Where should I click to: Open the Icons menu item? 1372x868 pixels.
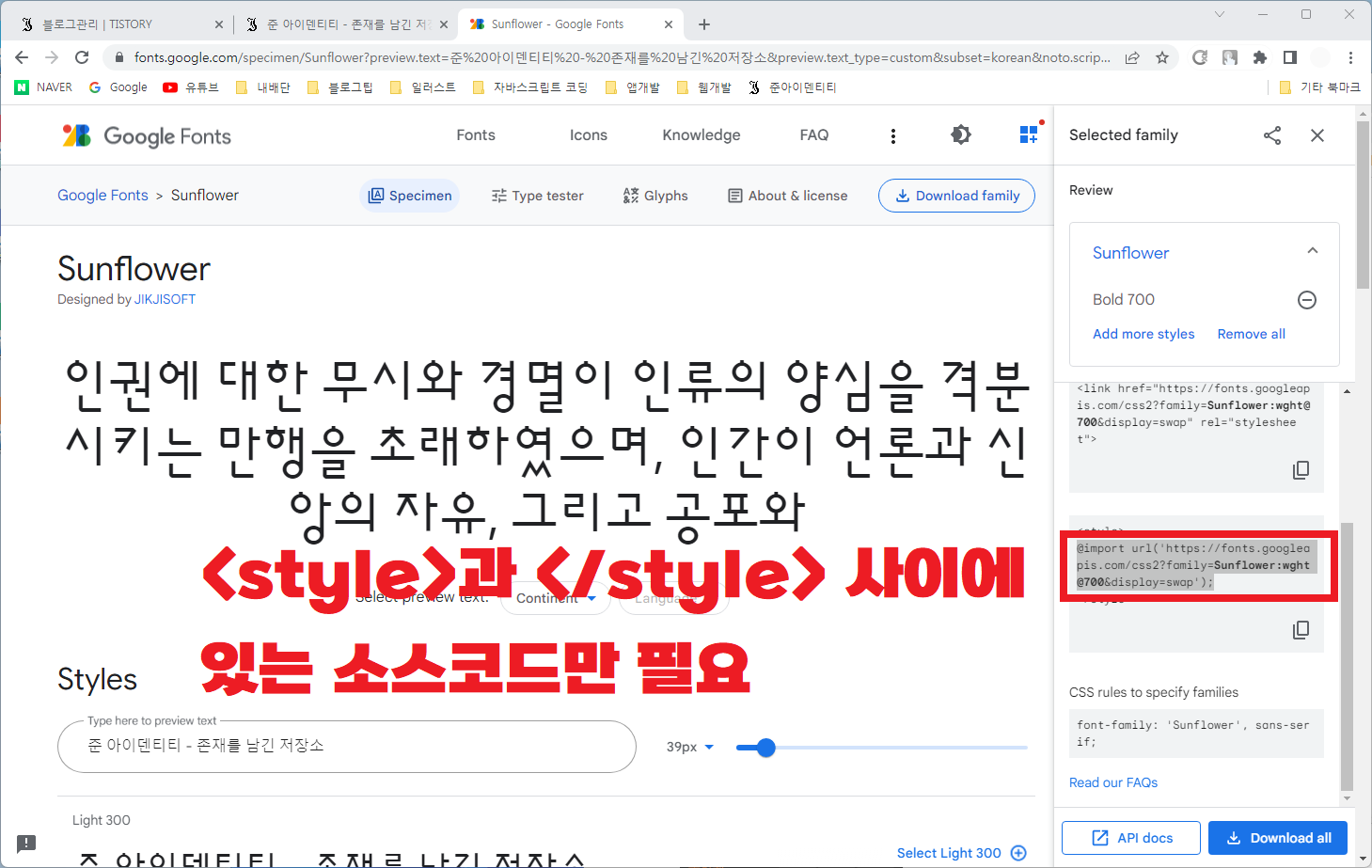[589, 135]
